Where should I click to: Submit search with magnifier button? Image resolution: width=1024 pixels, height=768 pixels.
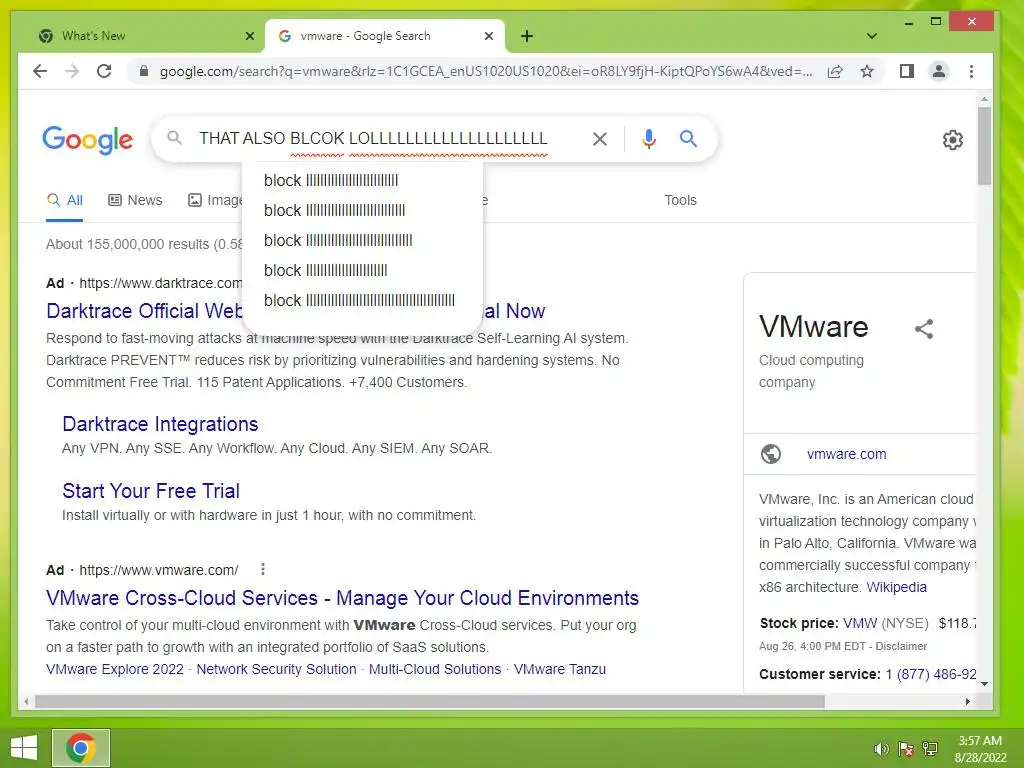click(688, 138)
